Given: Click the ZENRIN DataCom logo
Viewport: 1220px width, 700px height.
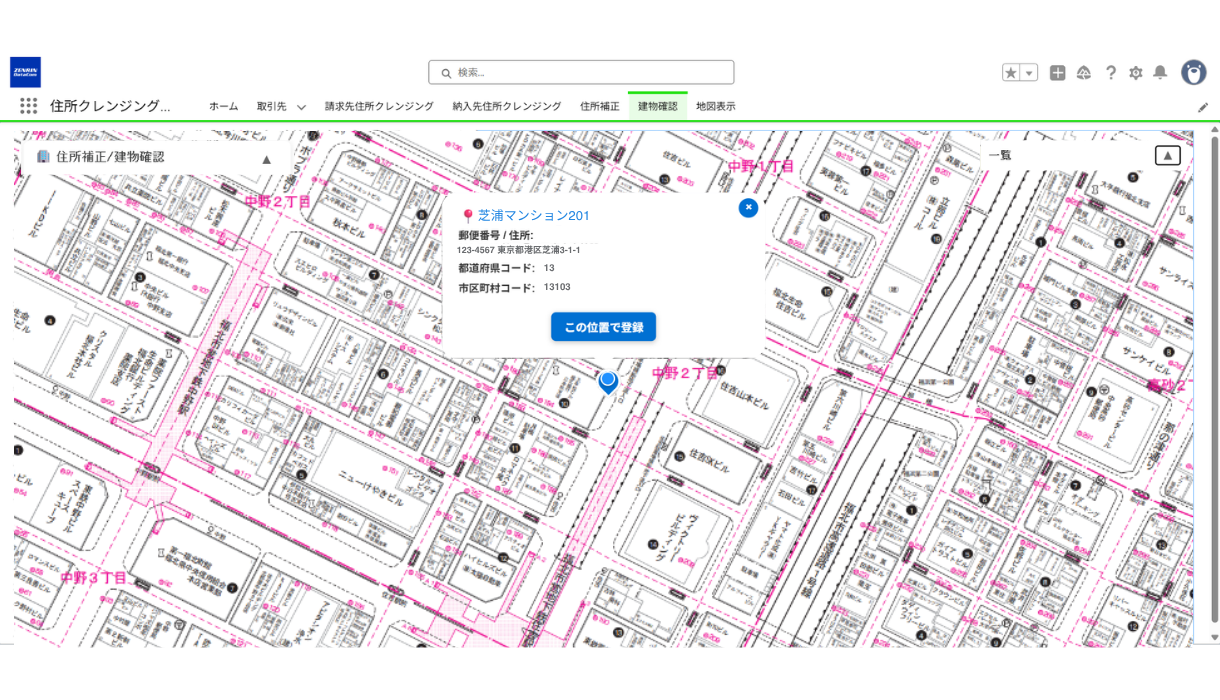Looking at the screenshot, I should click(x=26, y=72).
